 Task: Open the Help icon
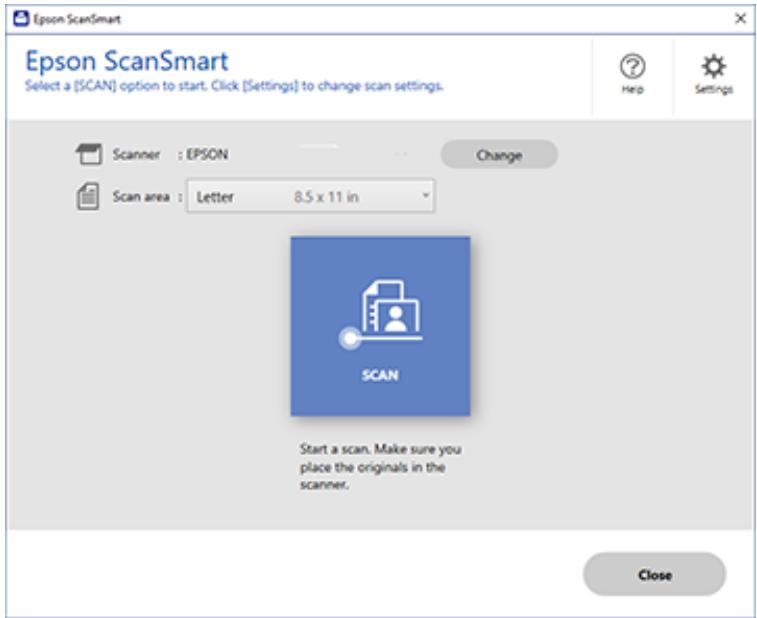pyautogui.click(x=632, y=74)
